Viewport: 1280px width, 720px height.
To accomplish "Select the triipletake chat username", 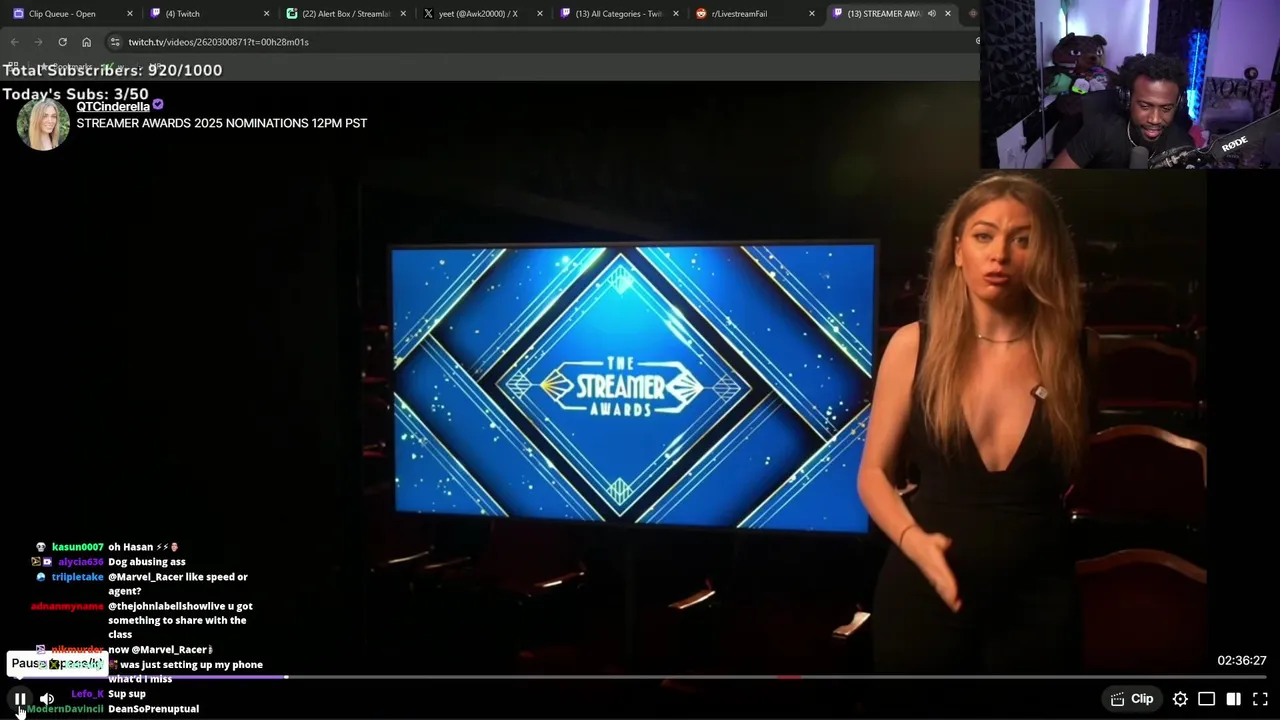I will point(78,577).
